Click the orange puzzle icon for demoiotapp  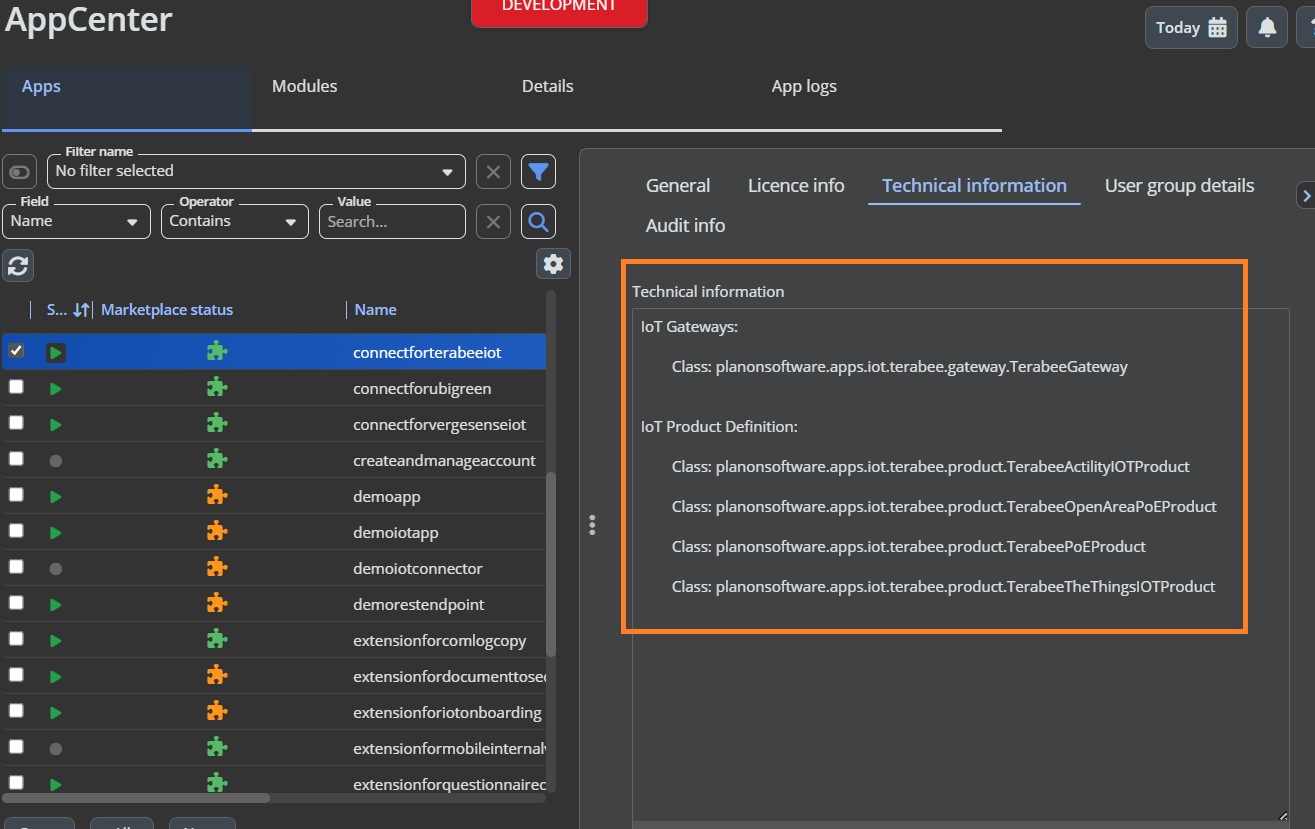pyautogui.click(x=217, y=531)
